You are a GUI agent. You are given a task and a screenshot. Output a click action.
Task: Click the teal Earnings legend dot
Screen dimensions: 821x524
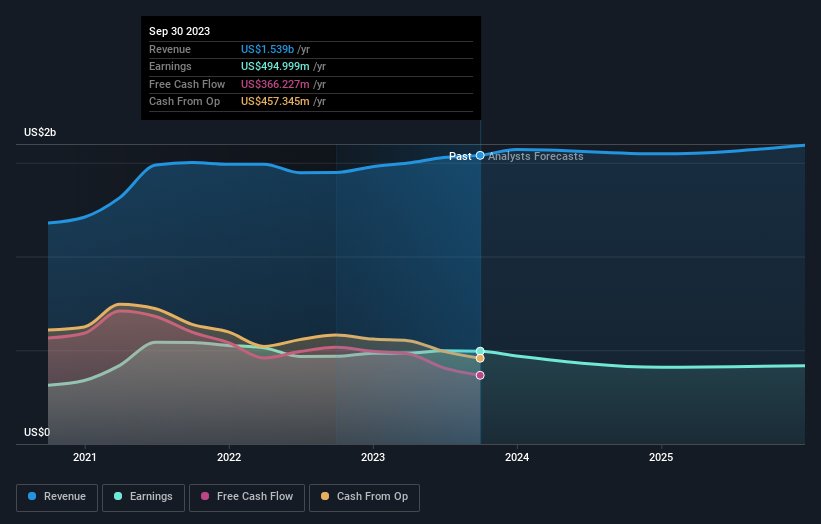118,496
